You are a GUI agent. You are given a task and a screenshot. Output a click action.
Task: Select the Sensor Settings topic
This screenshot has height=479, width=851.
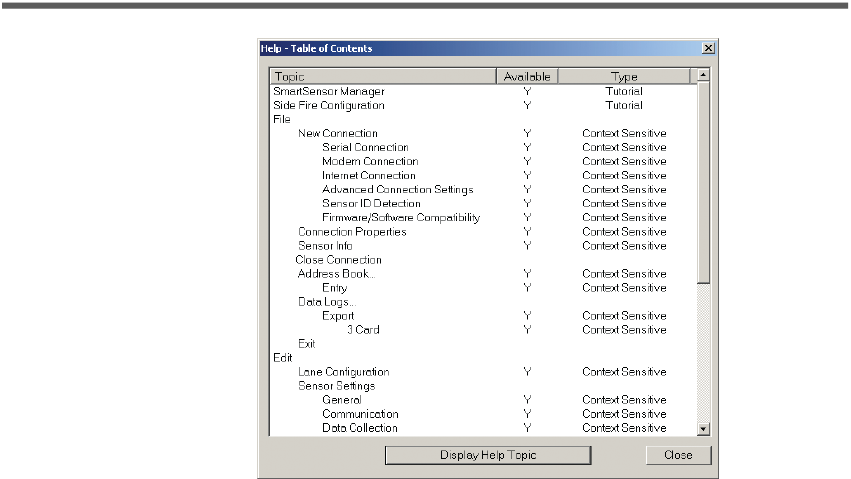click(336, 386)
